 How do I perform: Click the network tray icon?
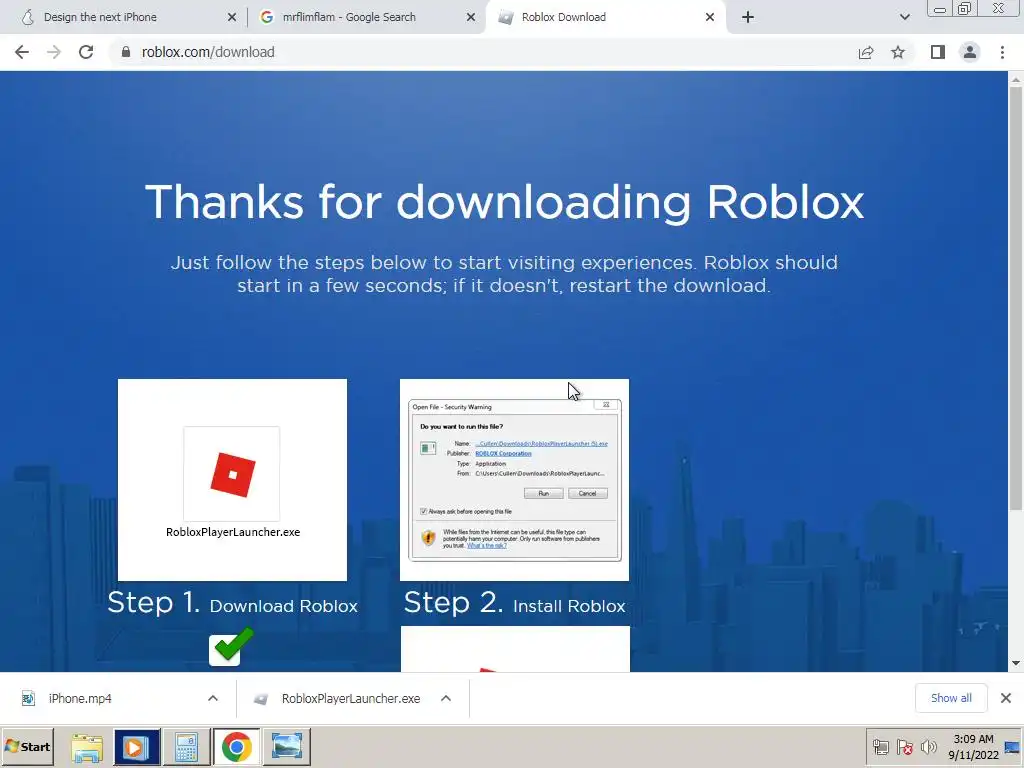coord(881,747)
